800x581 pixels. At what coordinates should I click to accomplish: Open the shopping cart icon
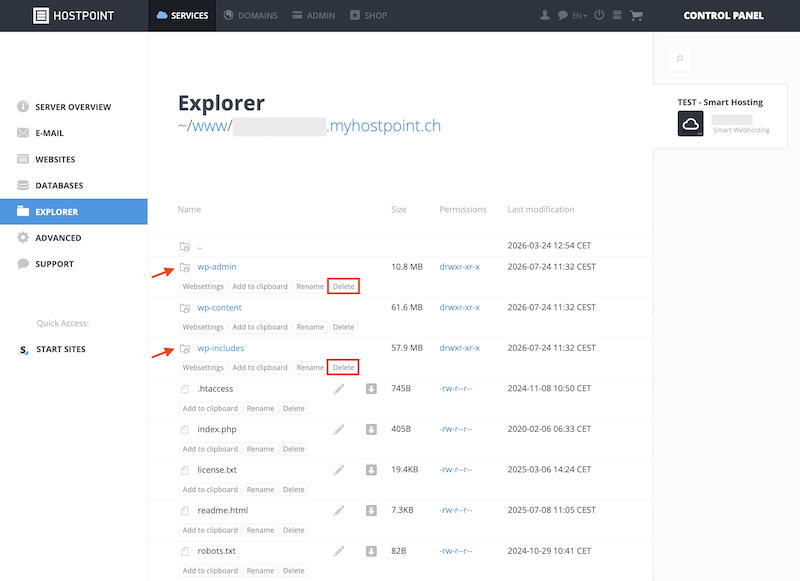636,16
